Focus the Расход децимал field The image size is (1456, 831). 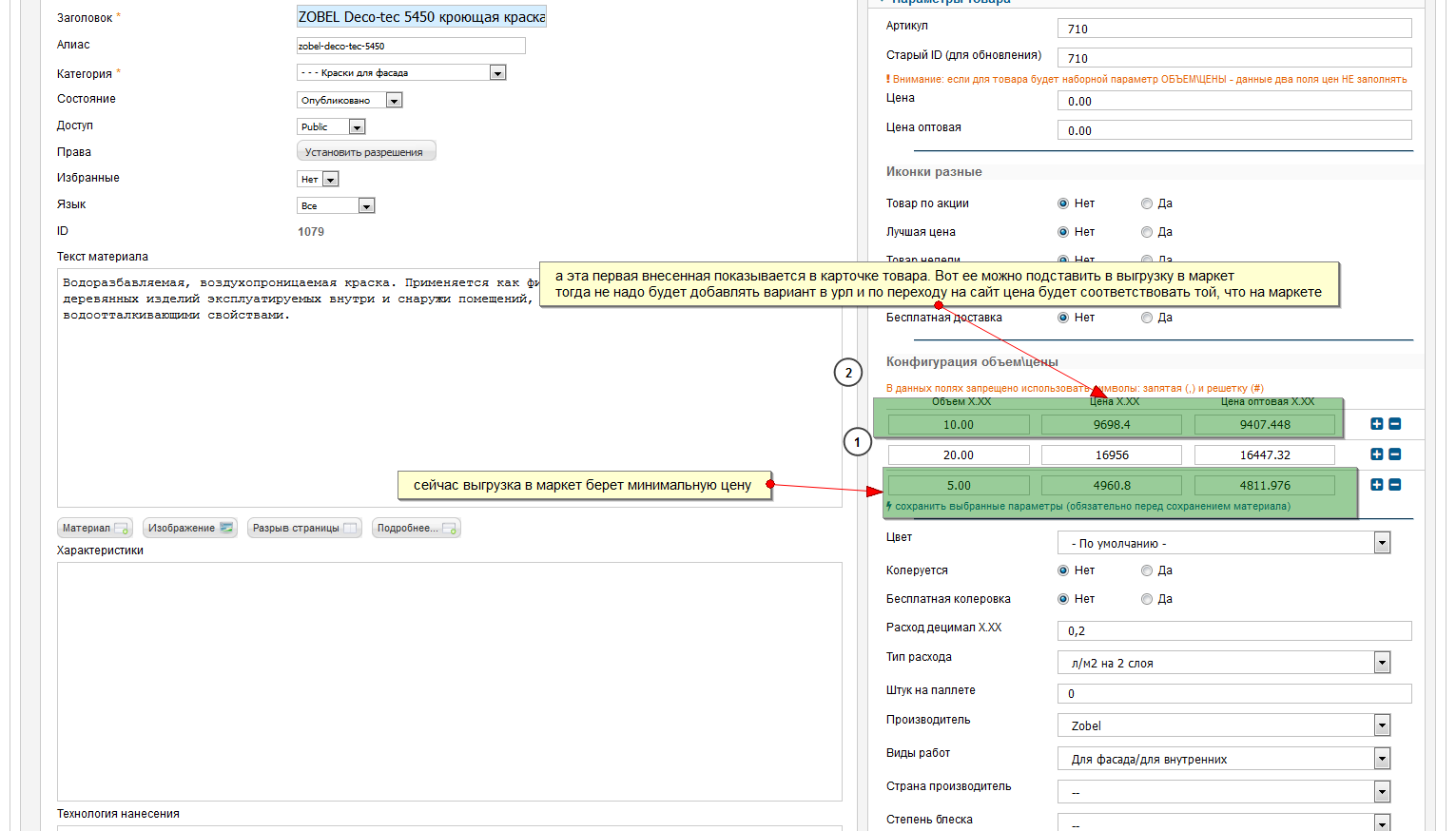(x=1234, y=630)
